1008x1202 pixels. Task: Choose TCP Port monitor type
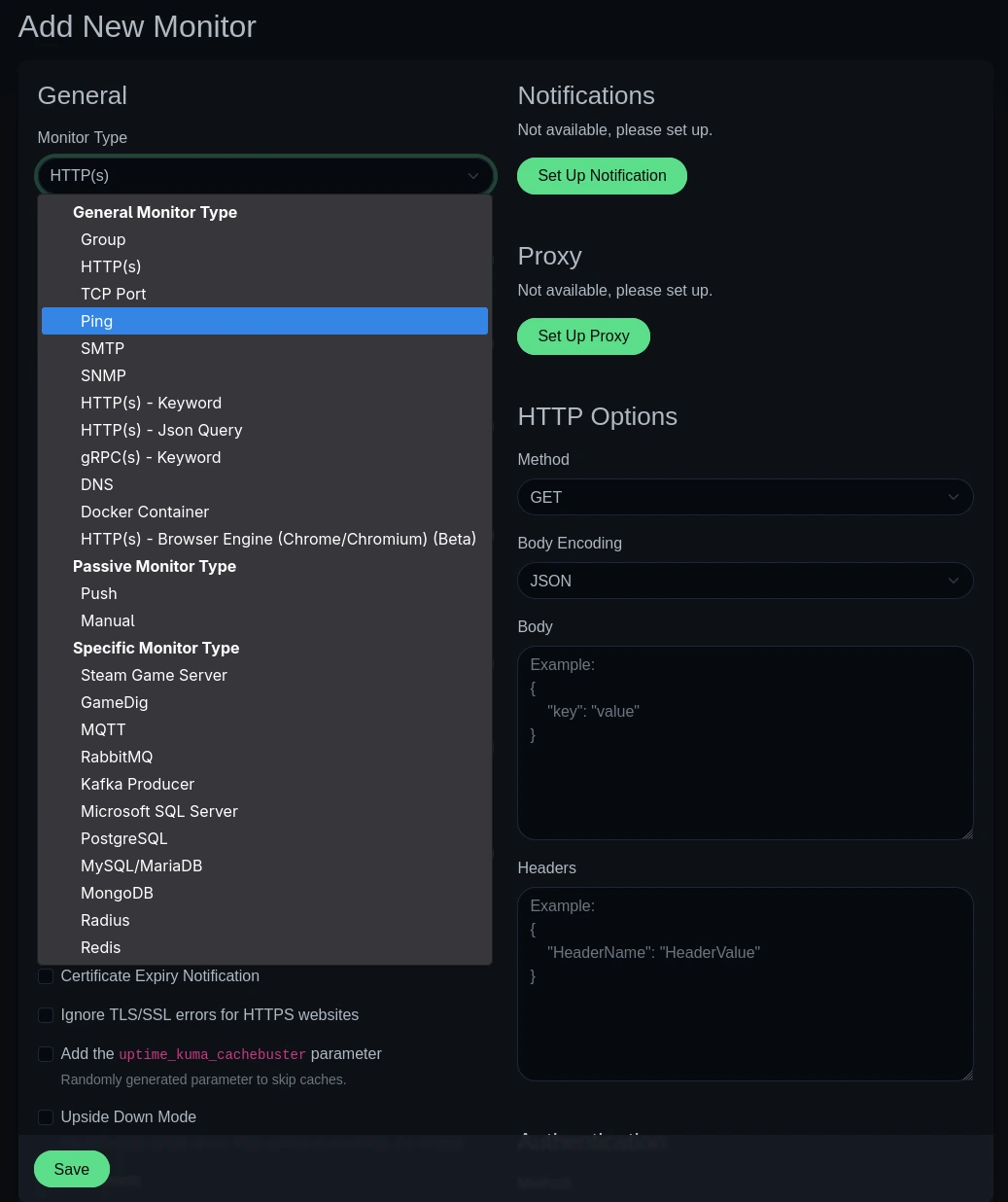pos(114,294)
